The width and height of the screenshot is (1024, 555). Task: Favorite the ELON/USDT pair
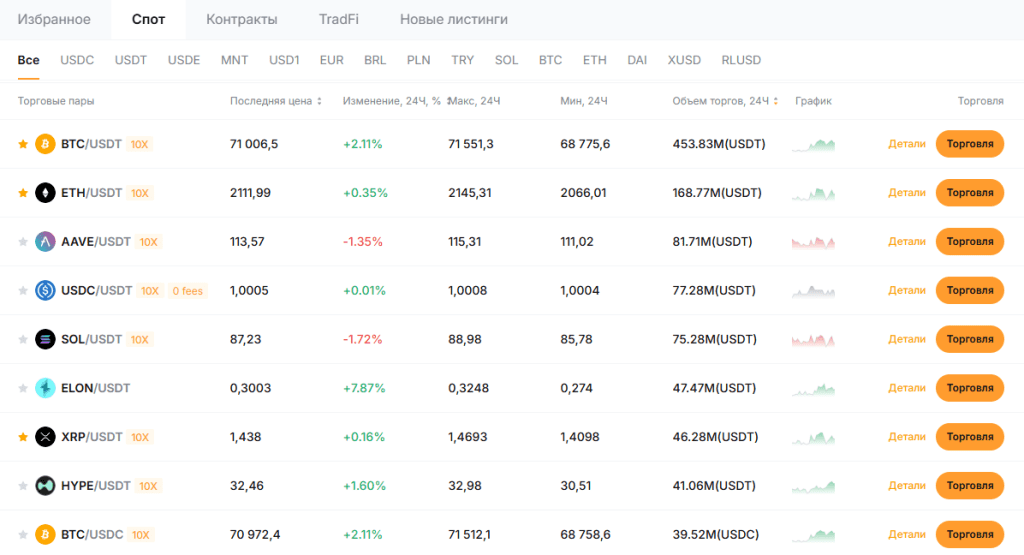[23, 388]
